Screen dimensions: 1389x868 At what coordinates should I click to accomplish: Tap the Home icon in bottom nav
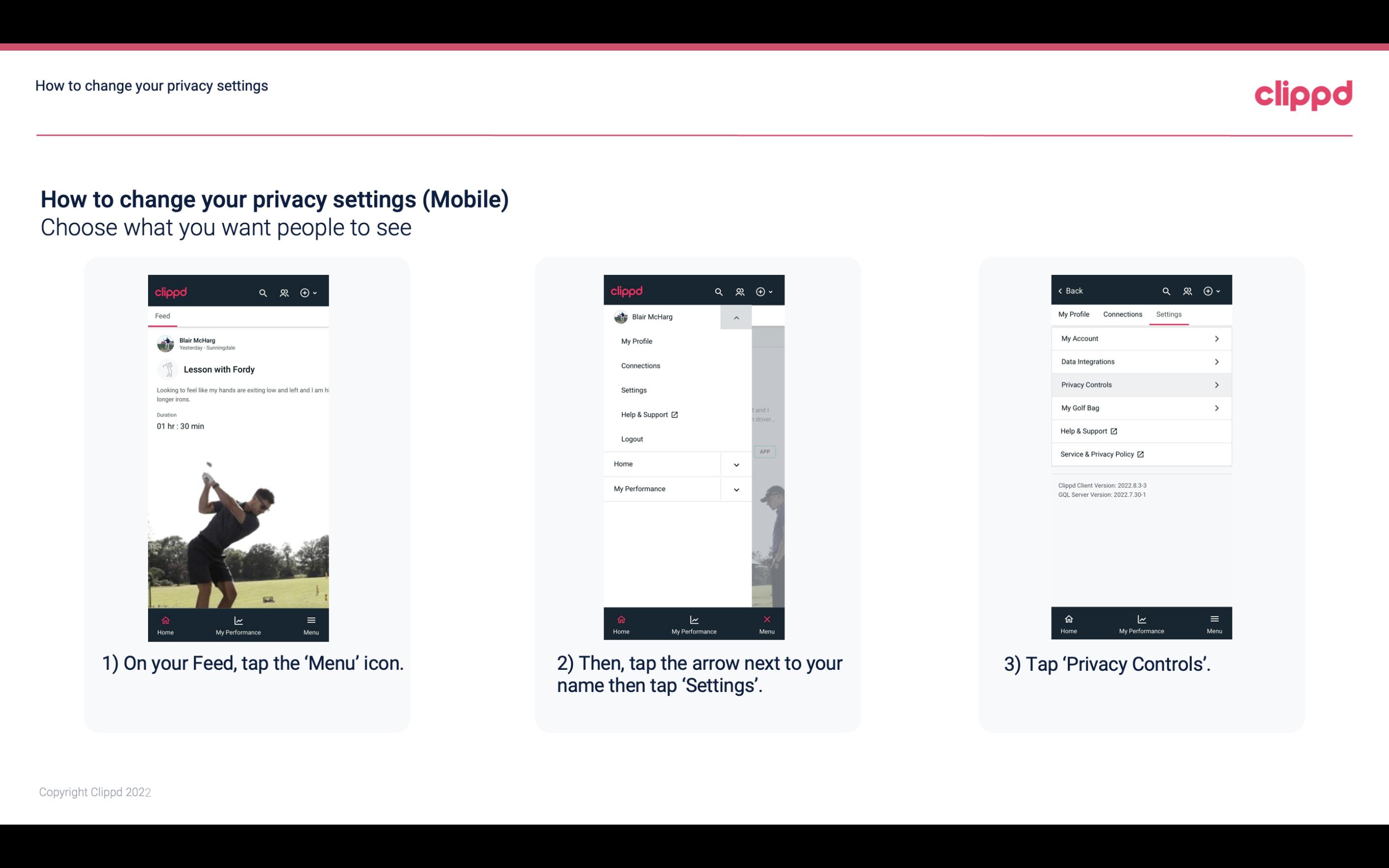point(165,623)
